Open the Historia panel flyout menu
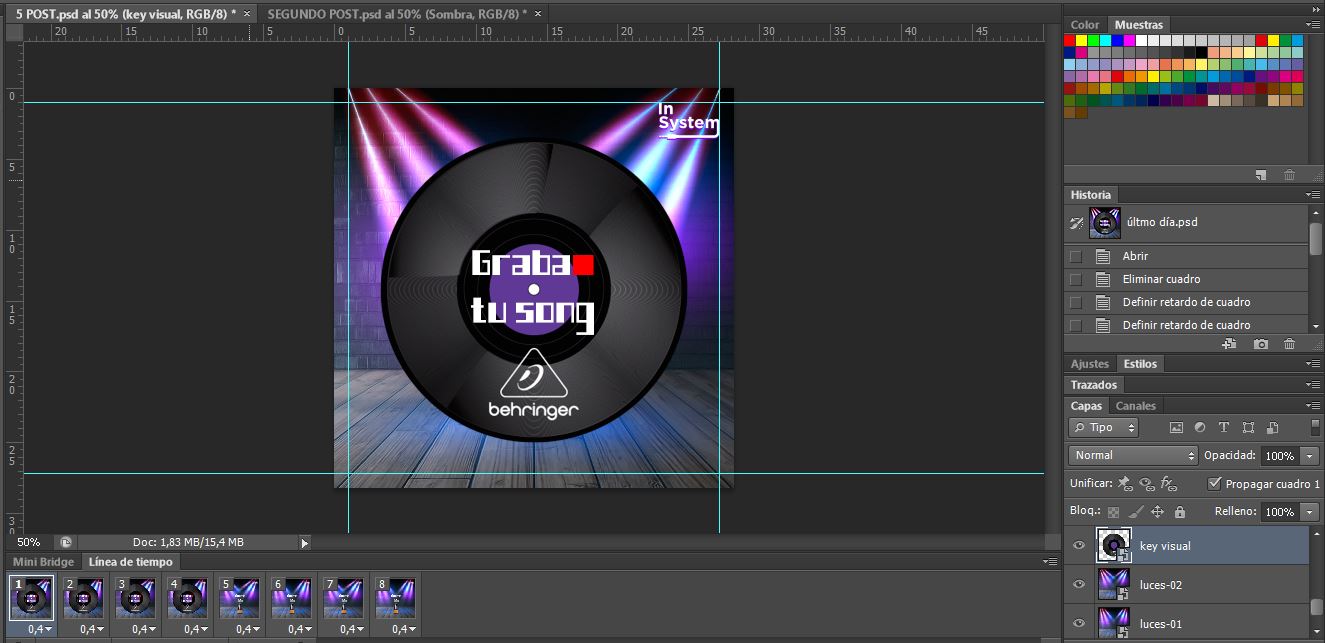Screen dimensions: 1325x643 [x=1311, y=195]
